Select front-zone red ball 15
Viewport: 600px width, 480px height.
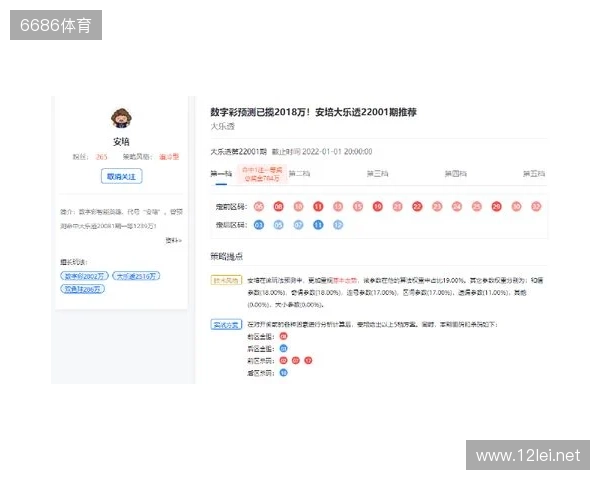[358, 207]
